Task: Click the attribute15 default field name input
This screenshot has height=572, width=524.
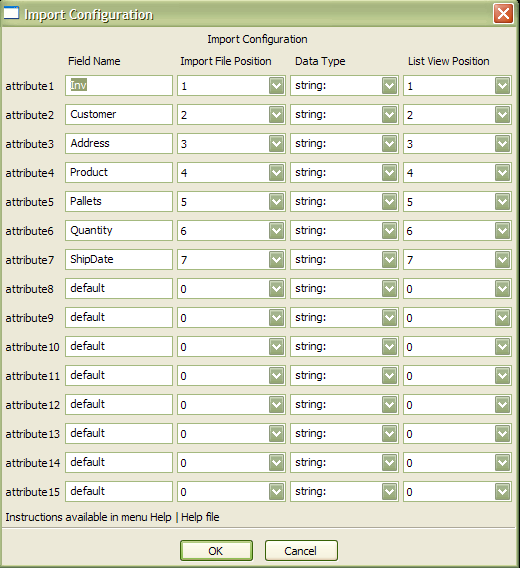Action: pyautogui.click(x=119, y=491)
